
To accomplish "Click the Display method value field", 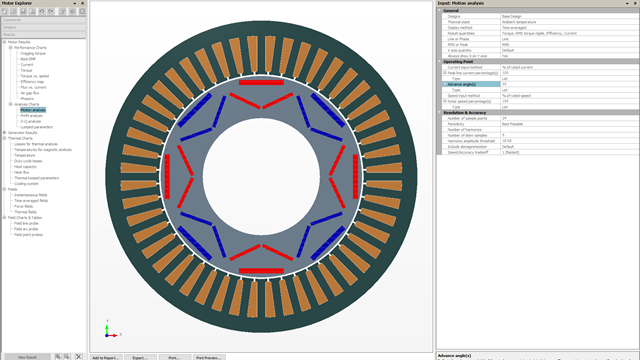I will point(570,28).
